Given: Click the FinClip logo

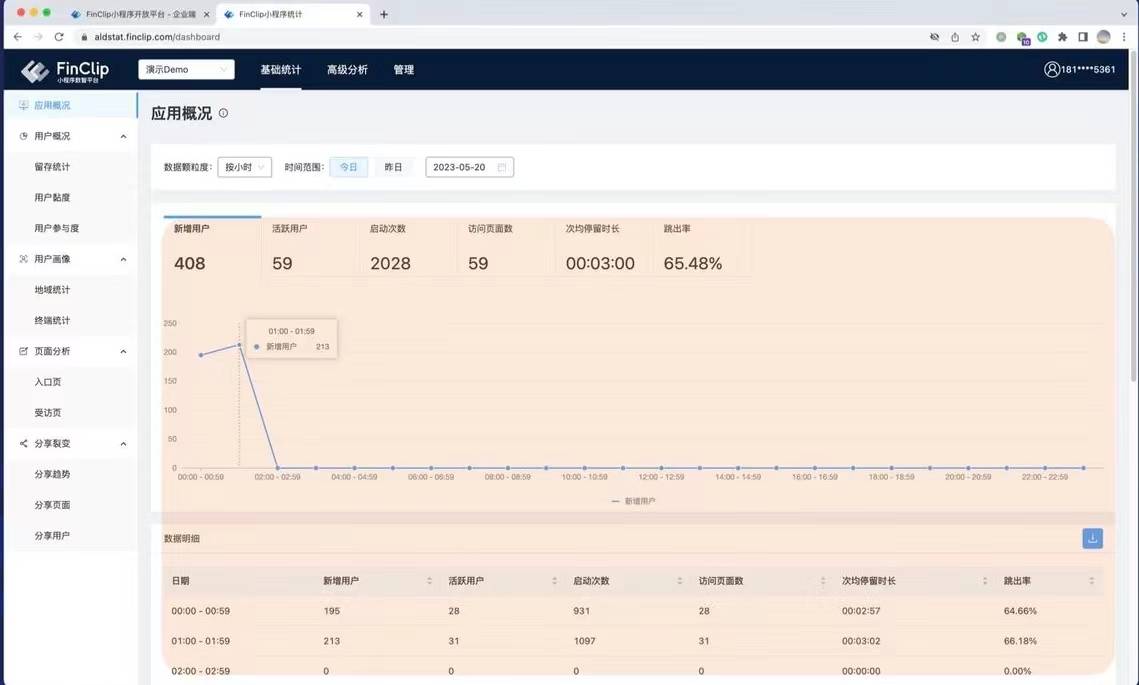Looking at the screenshot, I should (65, 70).
